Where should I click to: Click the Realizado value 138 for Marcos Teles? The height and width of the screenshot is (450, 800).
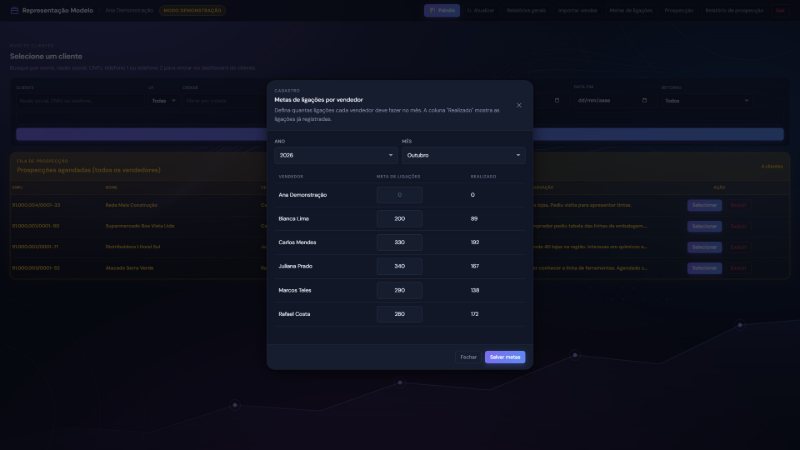pos(474,290)
